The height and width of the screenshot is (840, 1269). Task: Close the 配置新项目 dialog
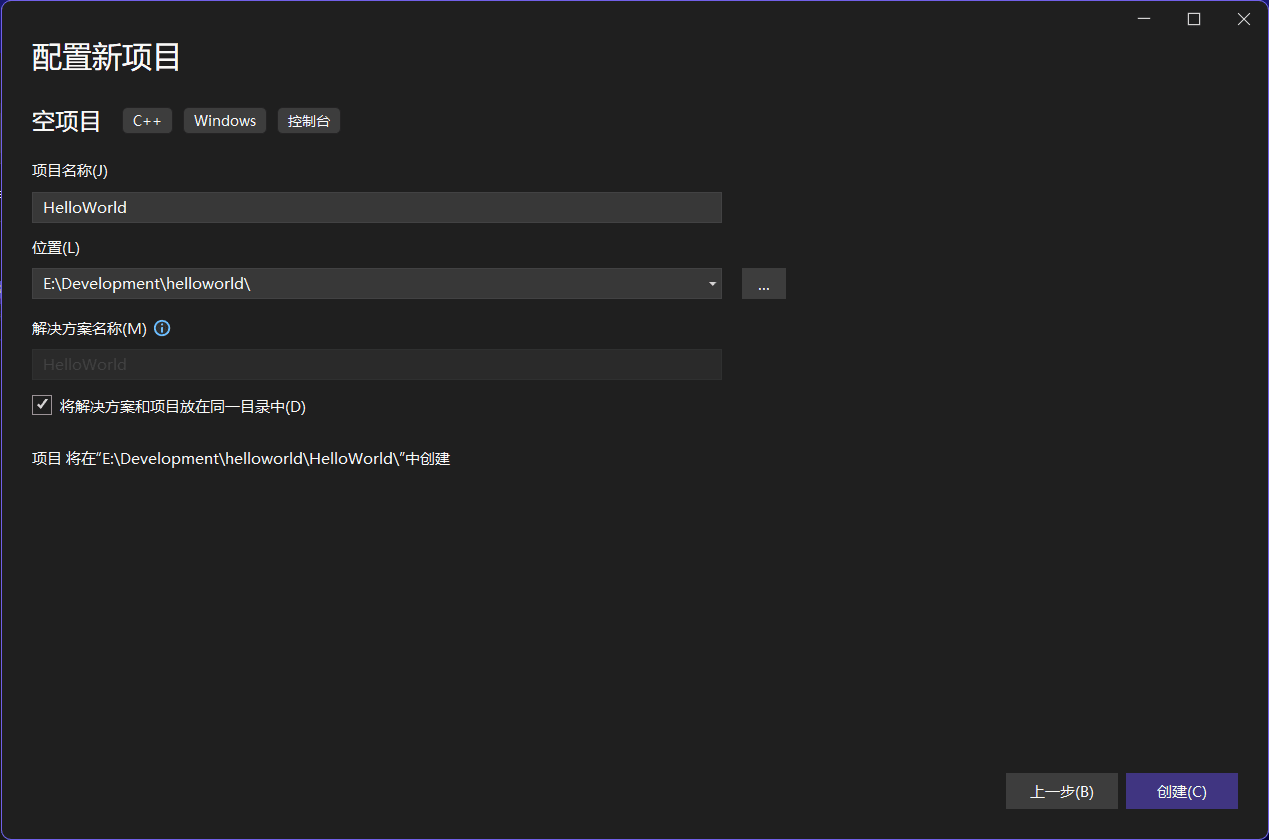pyautogui.click(x=1243, y=19)
